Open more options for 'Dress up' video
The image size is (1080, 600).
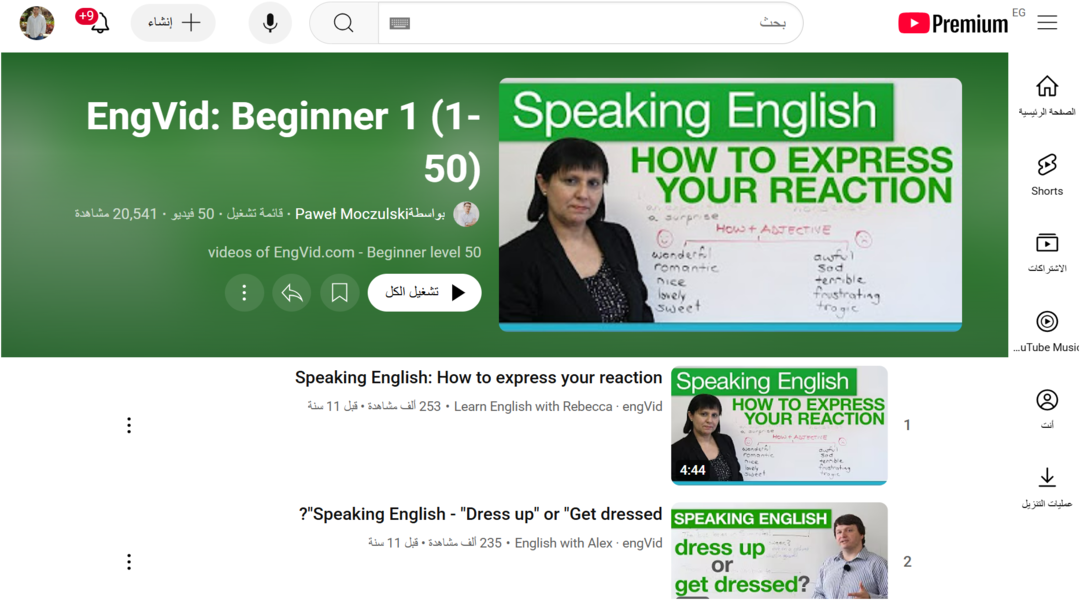click(x=129, y=561)
